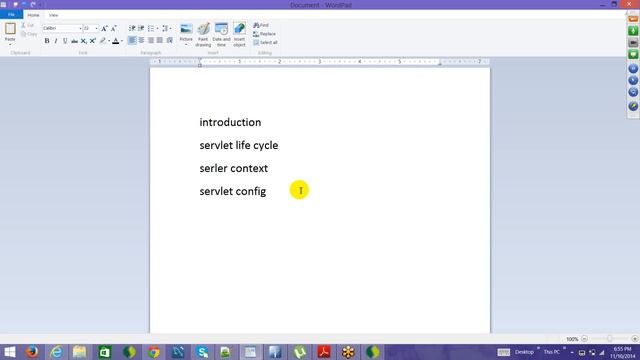Click the line 'serler context'

pos(233,168)
